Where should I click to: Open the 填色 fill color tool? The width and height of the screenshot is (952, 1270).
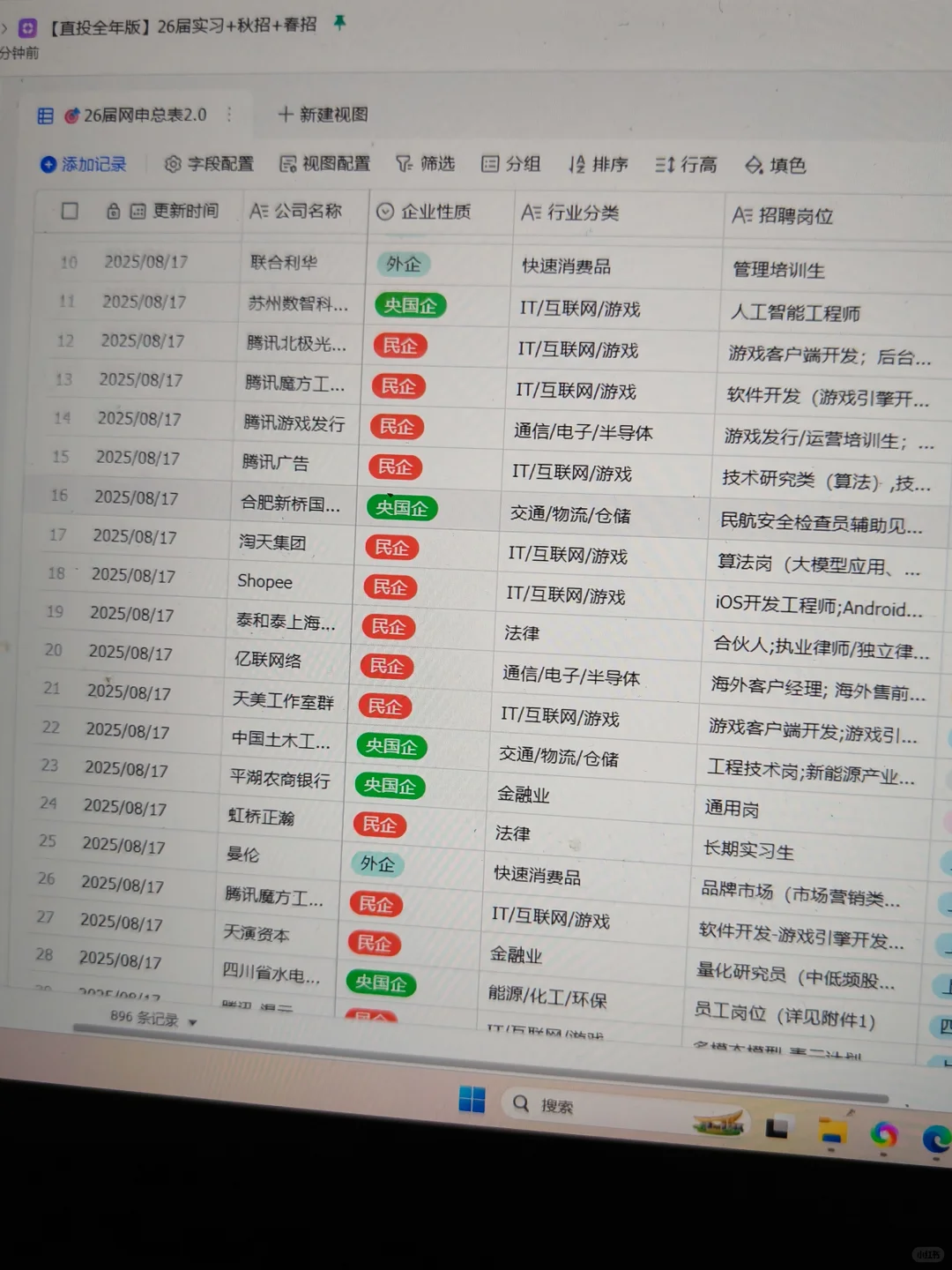(776, 166)
